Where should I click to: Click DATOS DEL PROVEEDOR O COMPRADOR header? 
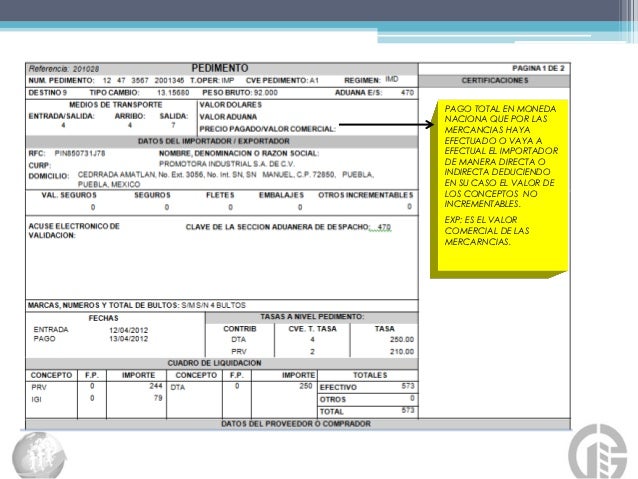point(296,424)
